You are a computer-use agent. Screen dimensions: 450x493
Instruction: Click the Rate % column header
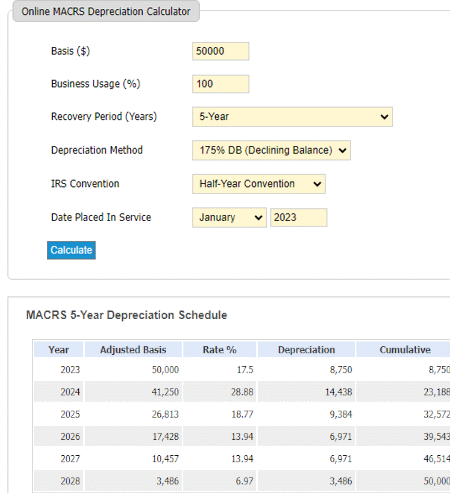[220, 349]
